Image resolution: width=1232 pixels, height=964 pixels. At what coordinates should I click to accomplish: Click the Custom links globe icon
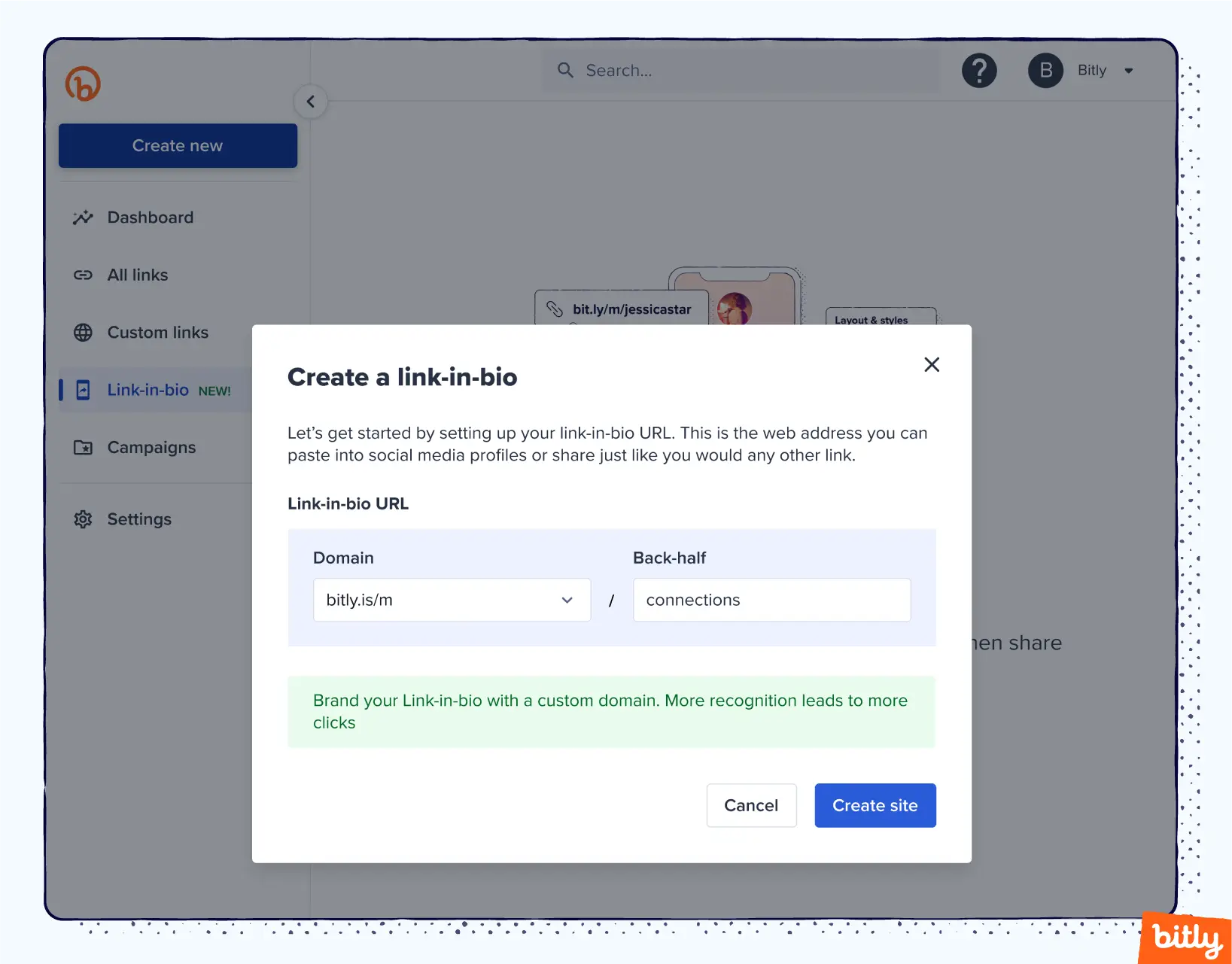click(x=83, y=333)
